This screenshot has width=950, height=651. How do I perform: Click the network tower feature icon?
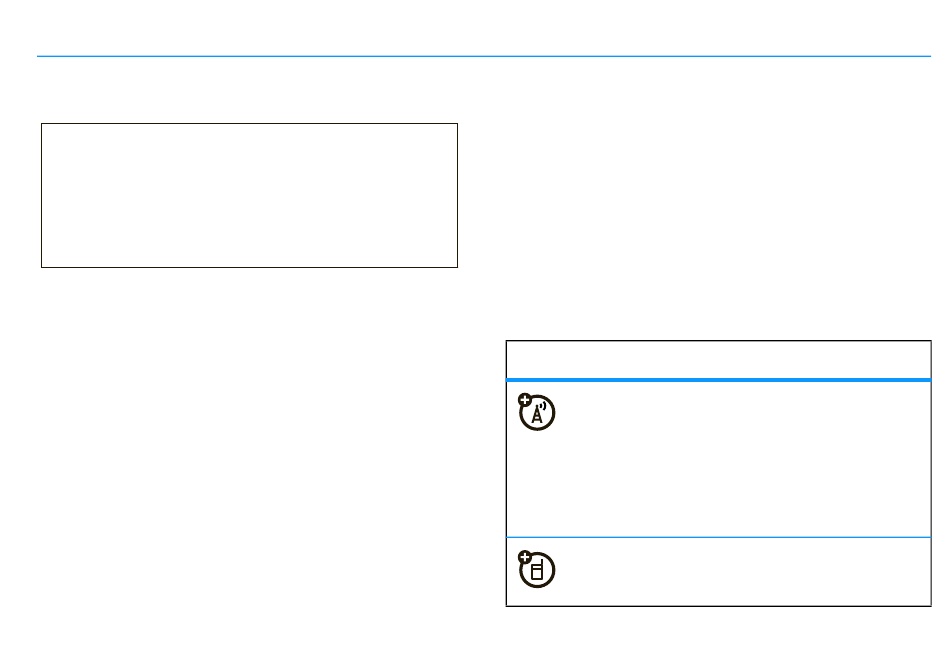pos(537,412)
